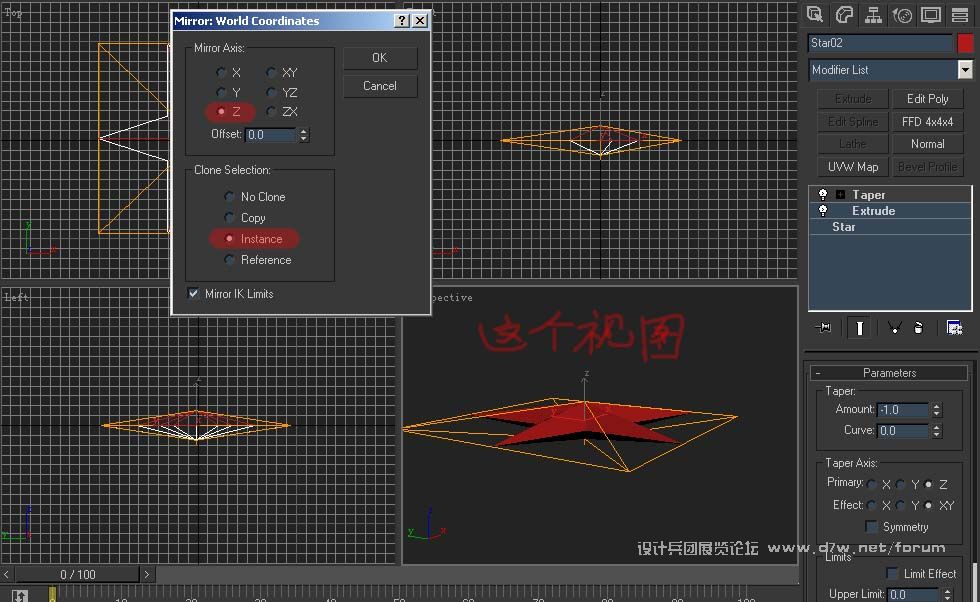The width and height of the screenshot is (980, 602).
Task: Open the Display command panel tab
Action: [931, 14]
